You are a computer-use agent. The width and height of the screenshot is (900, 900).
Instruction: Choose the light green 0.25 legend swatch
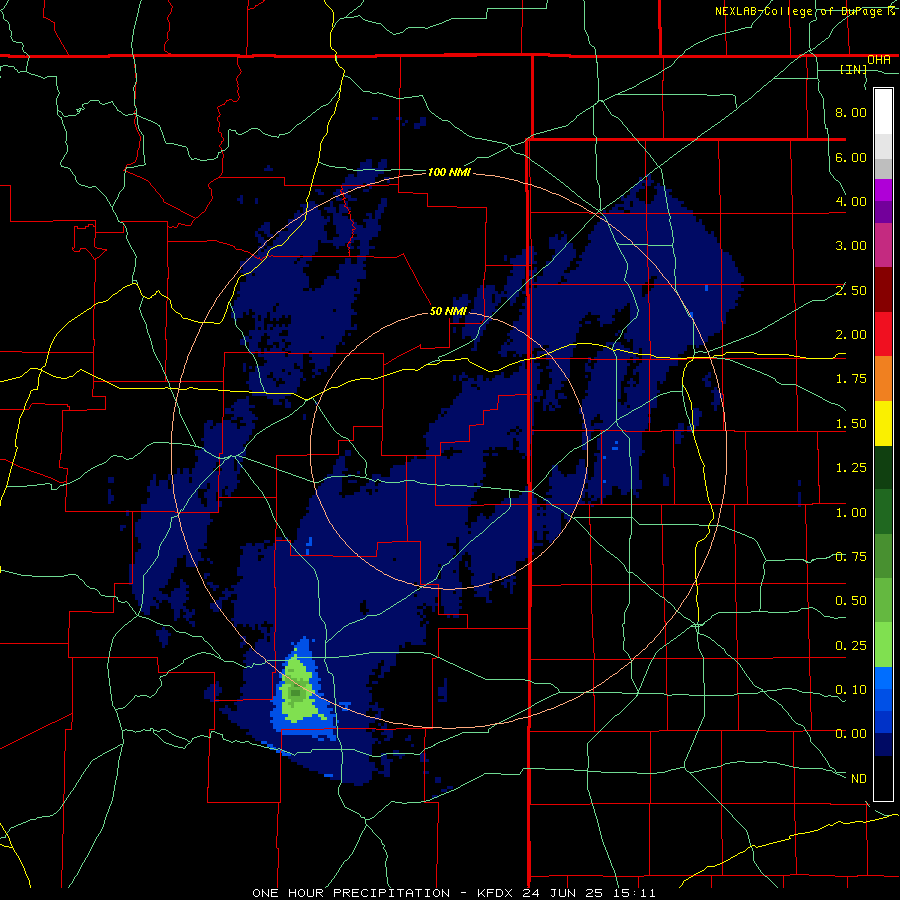click(x=883, y=645)
